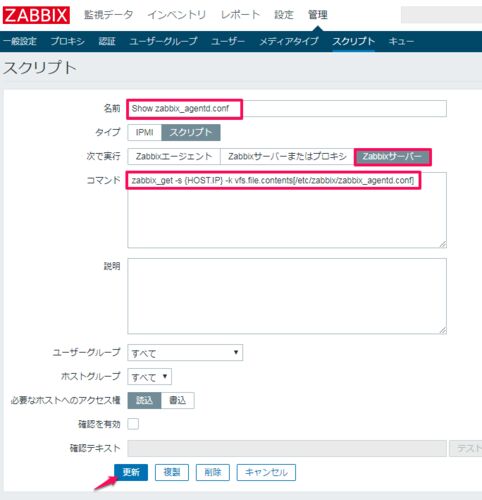Select 読込 host access option
The image size is (482, 500).
click(144, 400)
